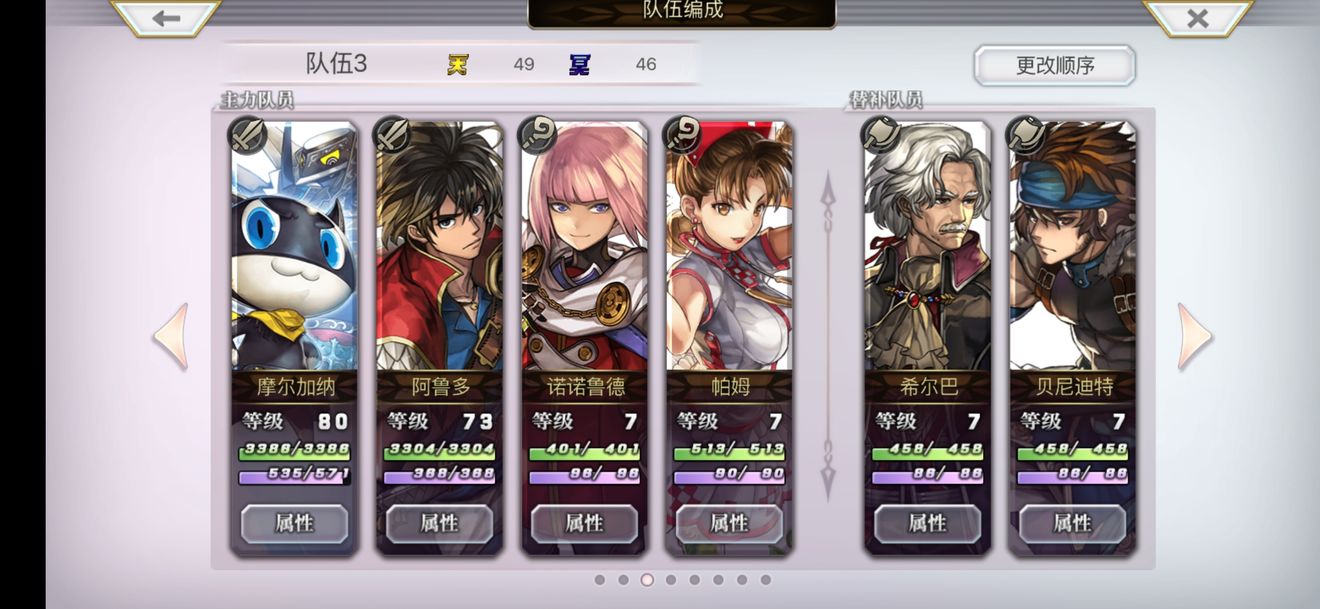Screen dimensions: 1320x609
Task: Click sword weapon icon on 阿鲁多 card
Action: click(x=392, y=134)
